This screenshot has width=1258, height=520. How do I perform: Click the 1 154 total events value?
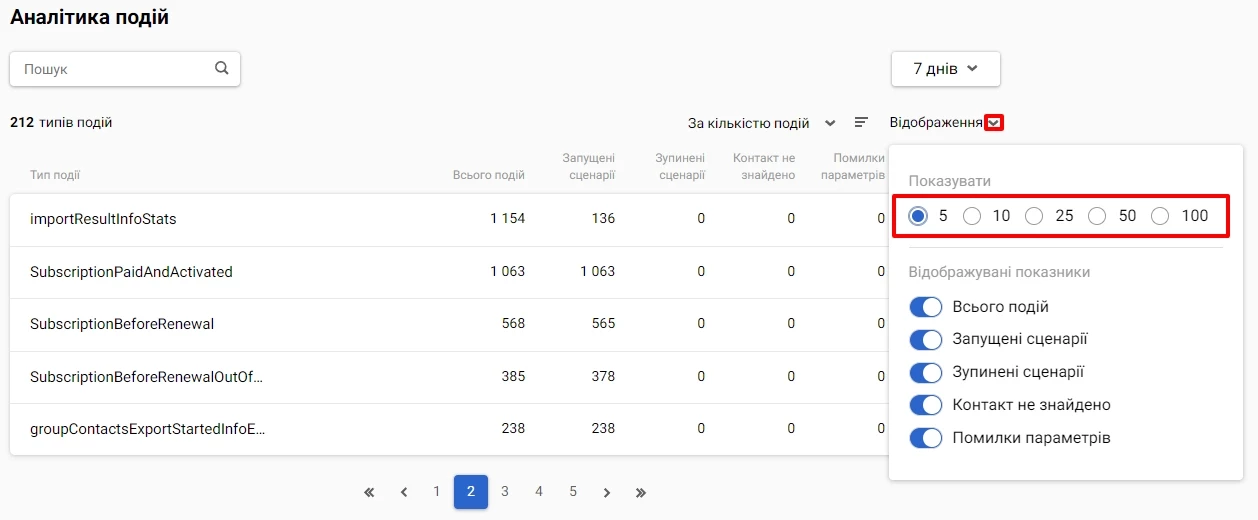pos(507,219)
